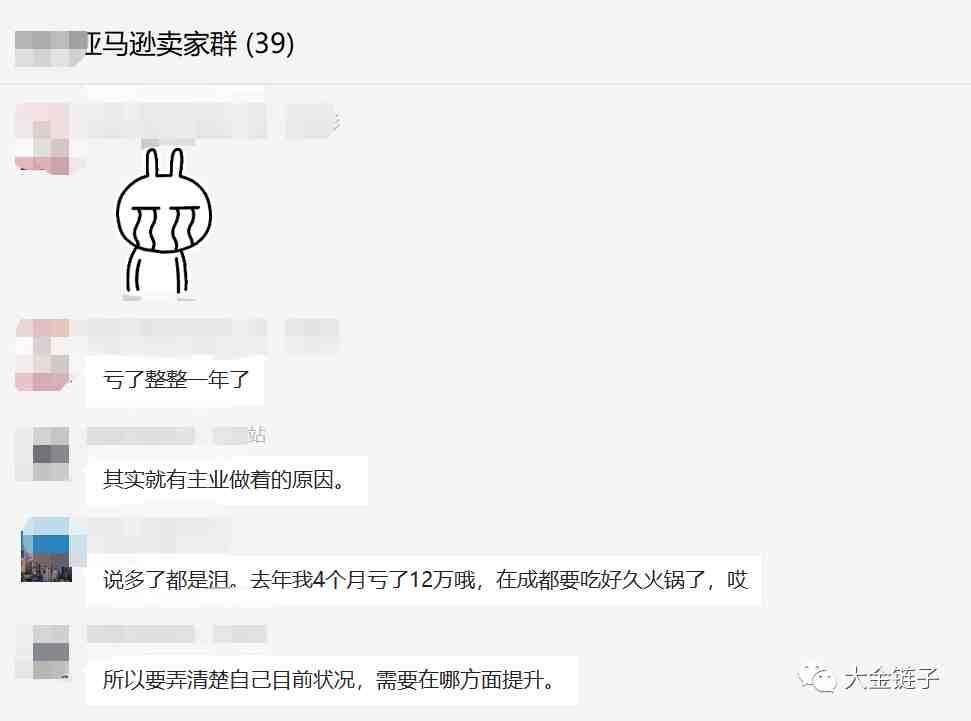
Task: Click avatar beside 所以要弄清楚自己目前状况 message
Action: (43, 653)
